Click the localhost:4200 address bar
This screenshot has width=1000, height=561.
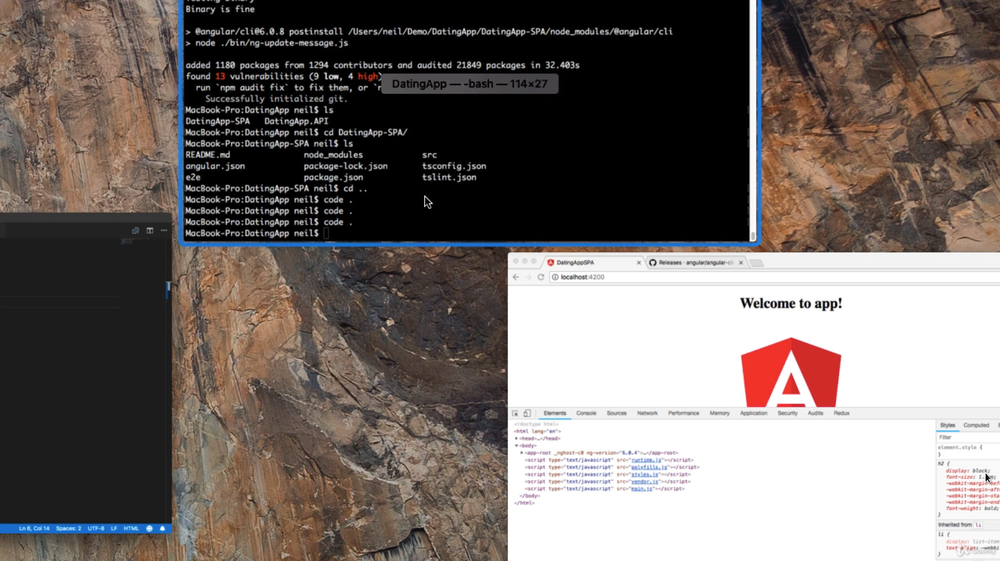click(775, 277)
